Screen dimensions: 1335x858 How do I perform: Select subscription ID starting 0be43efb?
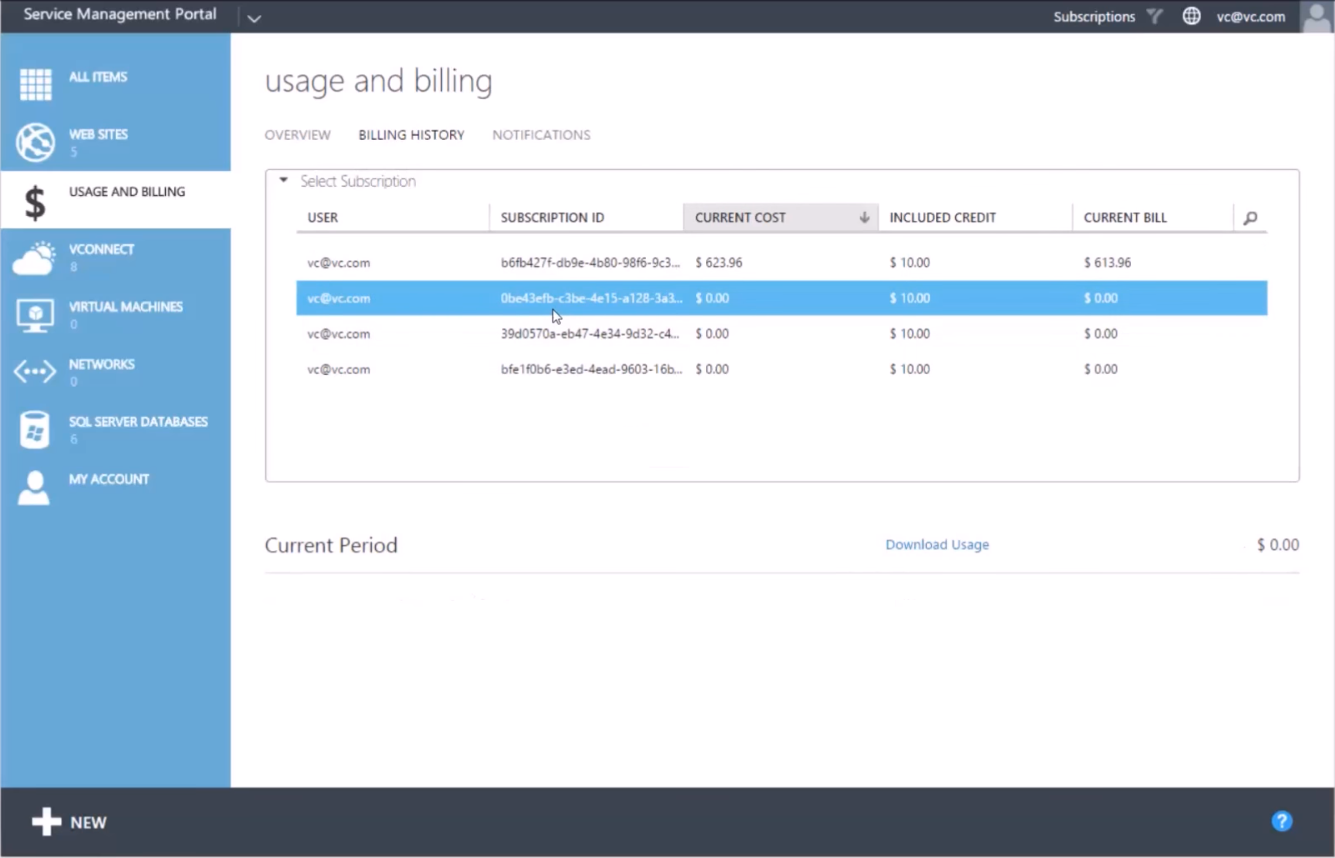coord(591,298)
